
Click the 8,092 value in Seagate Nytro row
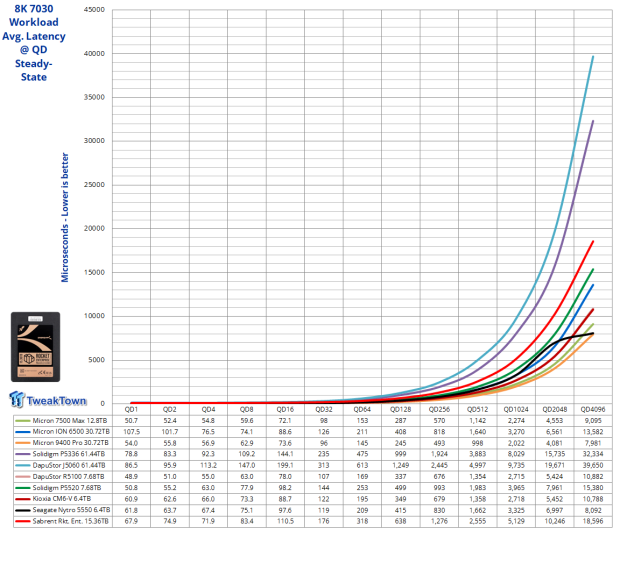click(593, 510)
